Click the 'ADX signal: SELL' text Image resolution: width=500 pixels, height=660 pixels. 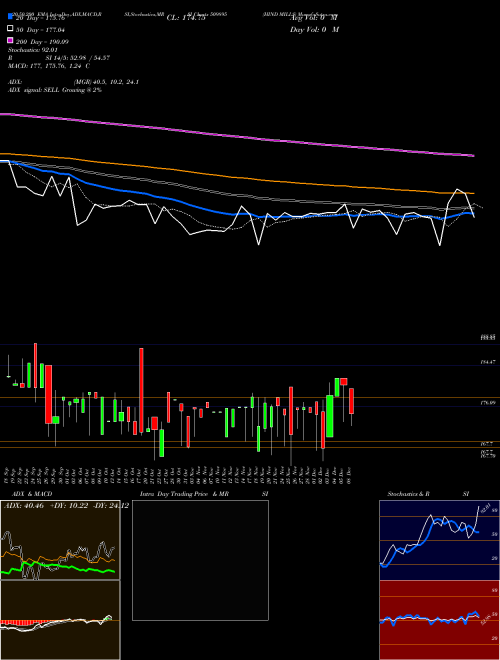click(x=34, y=90)
